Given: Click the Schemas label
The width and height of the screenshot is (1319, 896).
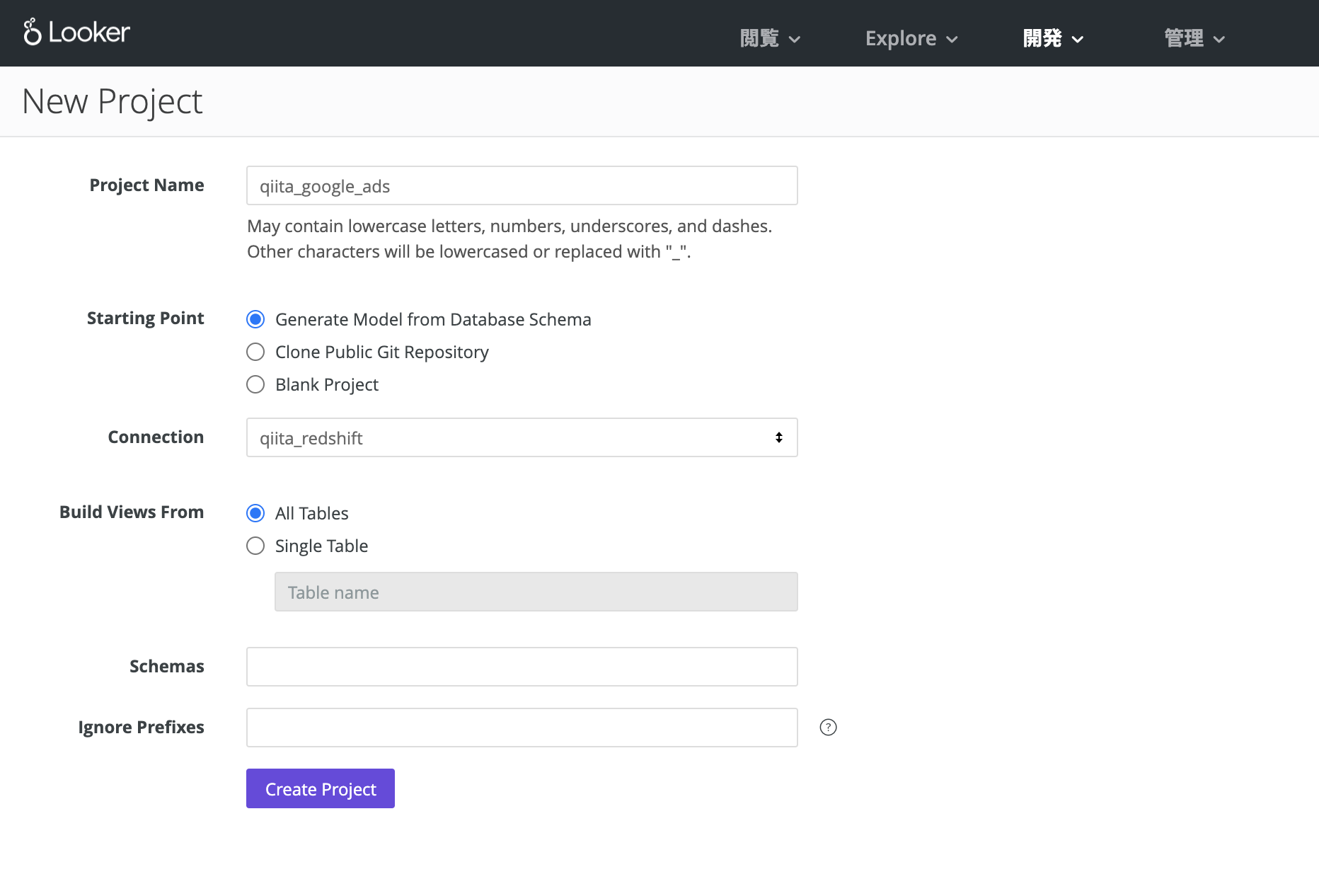Looking at the screenshot, I should (167, 667).
